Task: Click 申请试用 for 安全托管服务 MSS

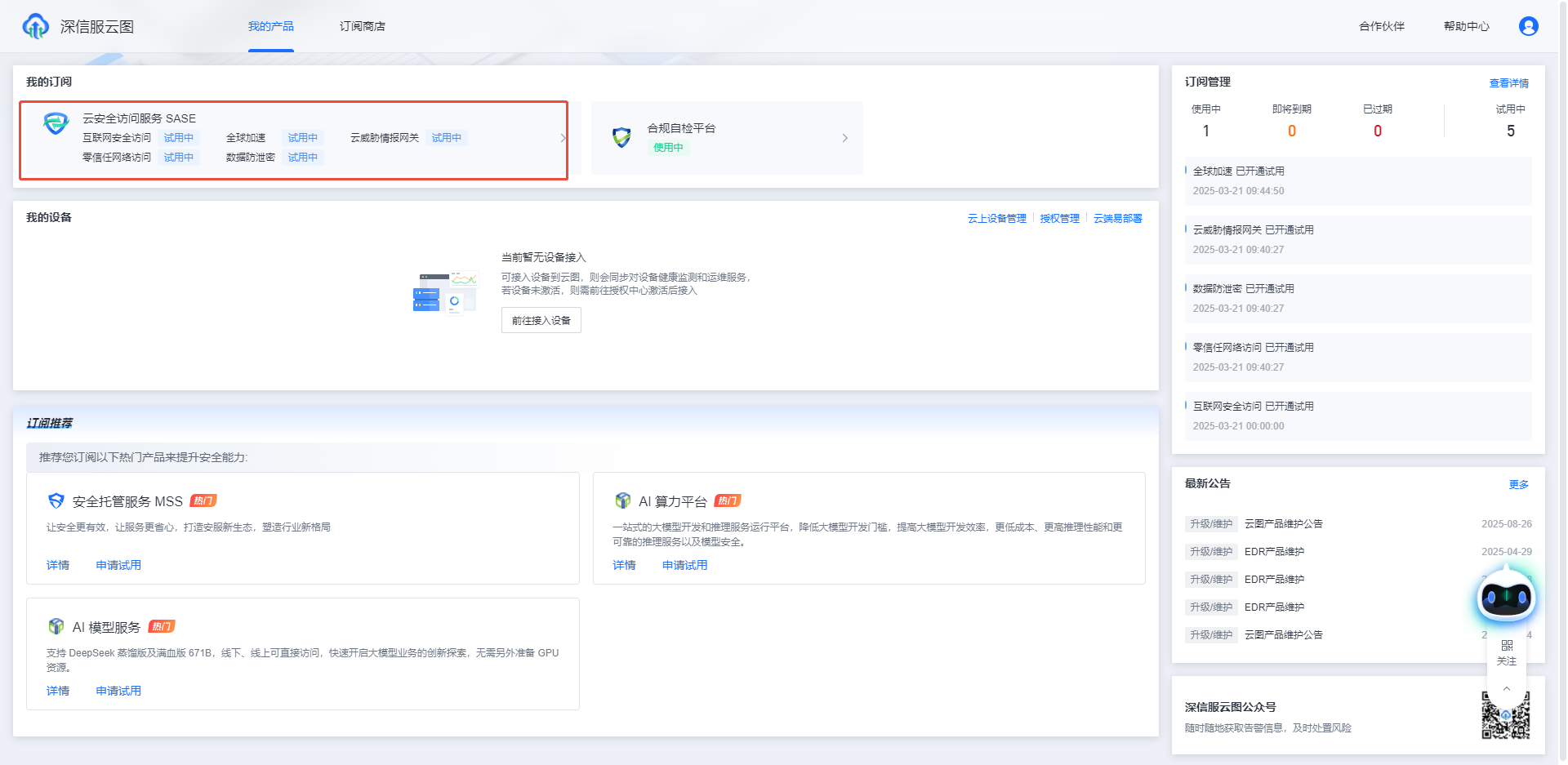Action: click(x=118, y=565)
